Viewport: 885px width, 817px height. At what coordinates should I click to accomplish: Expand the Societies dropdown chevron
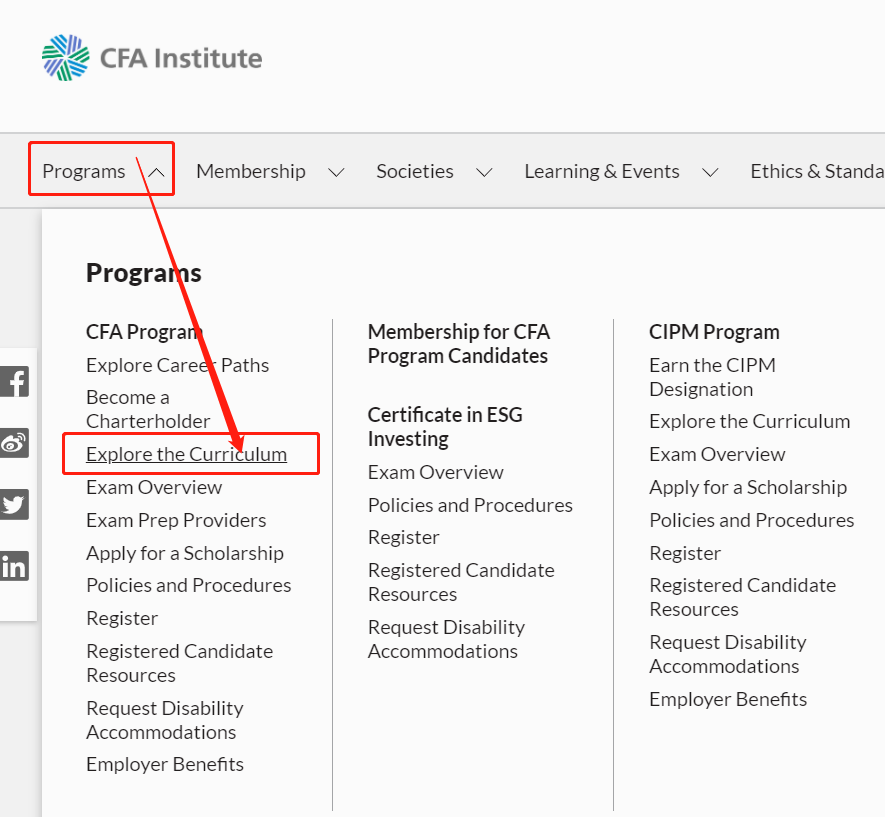click(484, 172)
